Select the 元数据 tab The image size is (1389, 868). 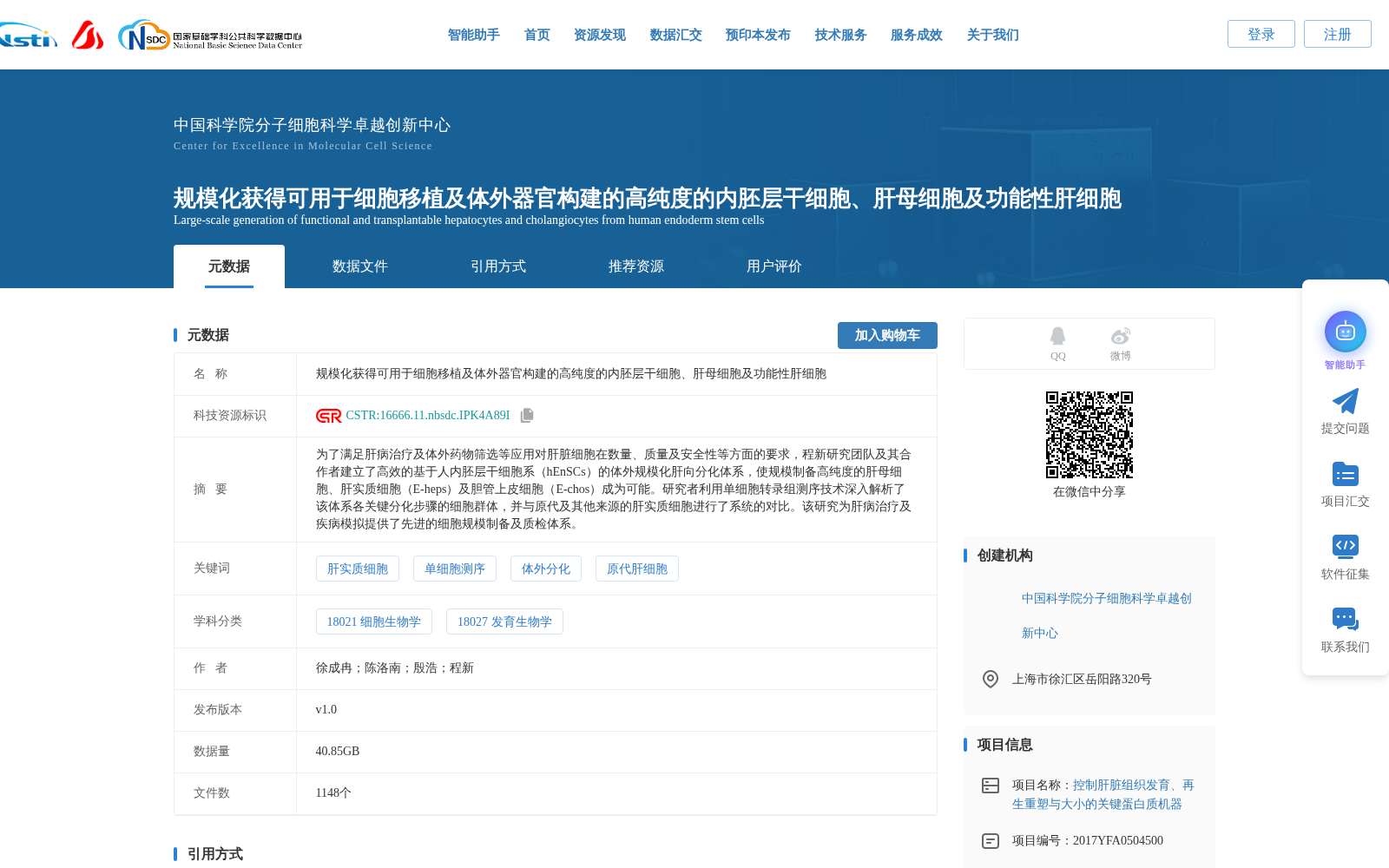229,266
